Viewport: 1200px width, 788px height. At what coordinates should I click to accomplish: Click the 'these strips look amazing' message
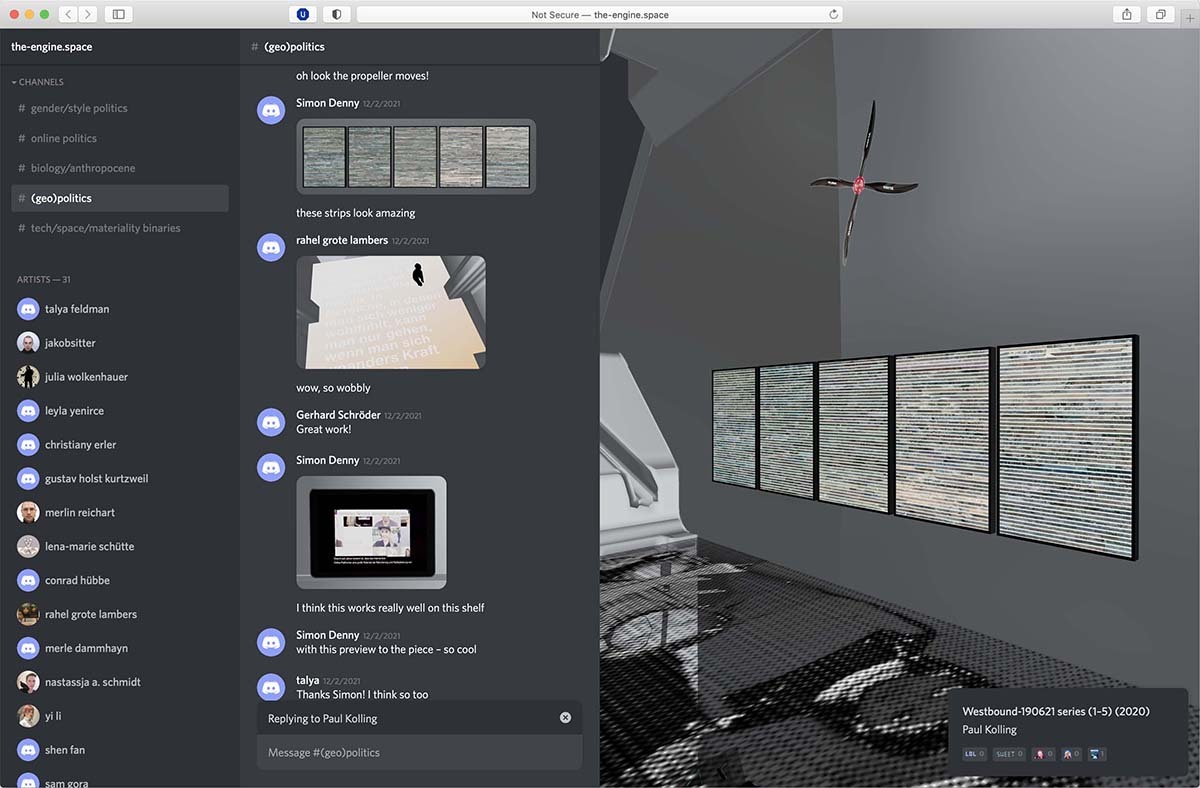(355, 213)
